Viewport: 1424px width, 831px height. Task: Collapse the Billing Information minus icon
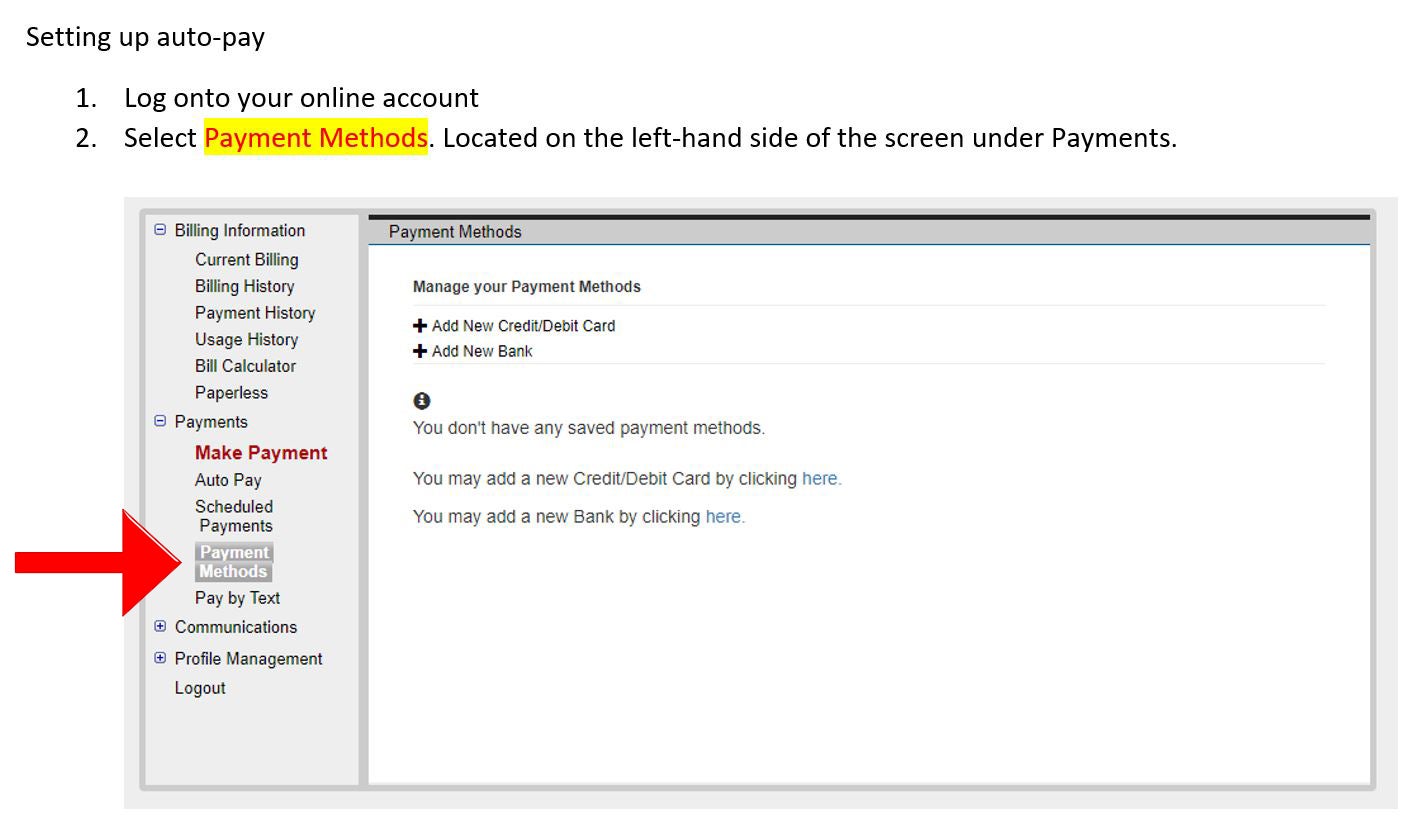coord(160,230)
